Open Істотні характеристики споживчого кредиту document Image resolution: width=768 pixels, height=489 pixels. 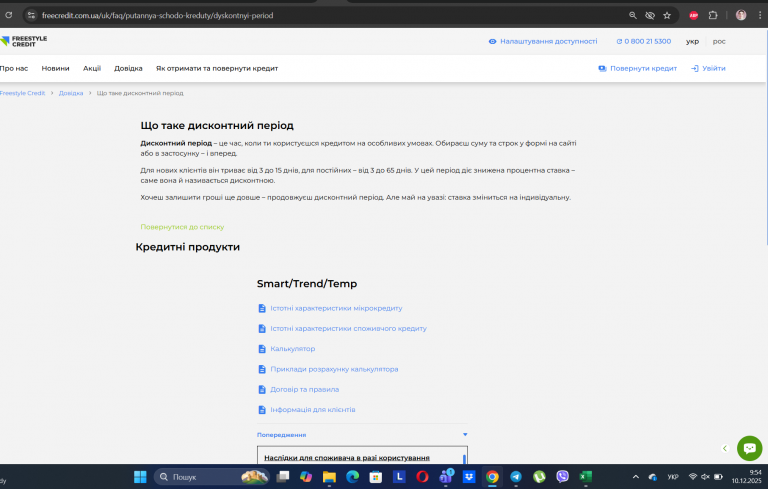click(x=348, y=328)
